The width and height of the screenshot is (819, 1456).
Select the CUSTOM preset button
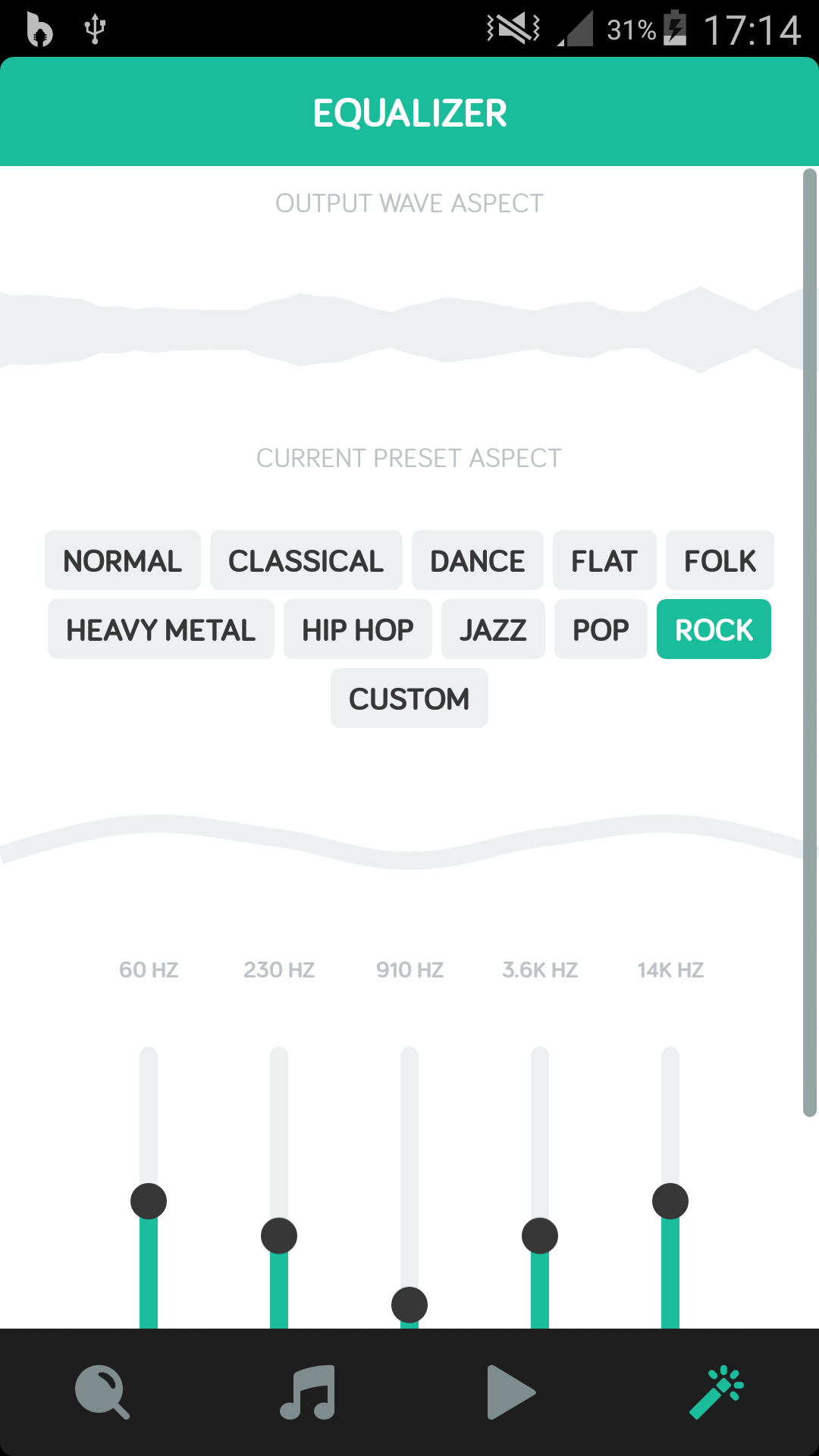pos(409,698)
